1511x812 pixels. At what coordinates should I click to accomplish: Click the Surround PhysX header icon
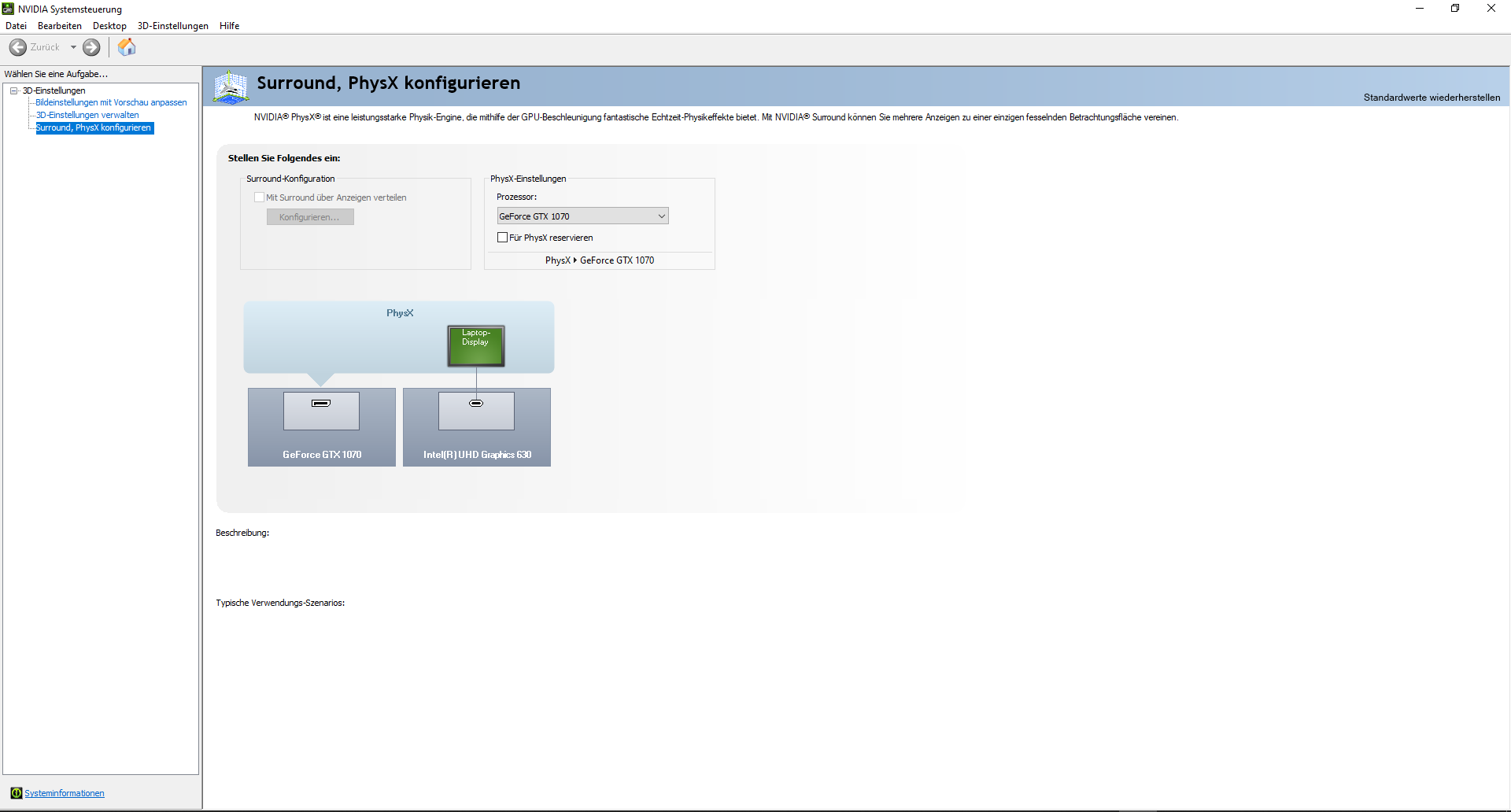pos(231,87)
